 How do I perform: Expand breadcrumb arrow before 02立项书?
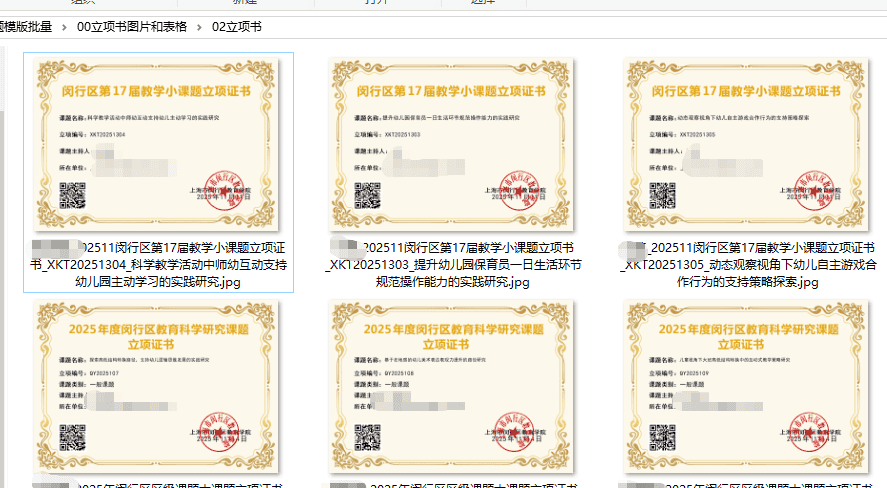pos(199,27)
